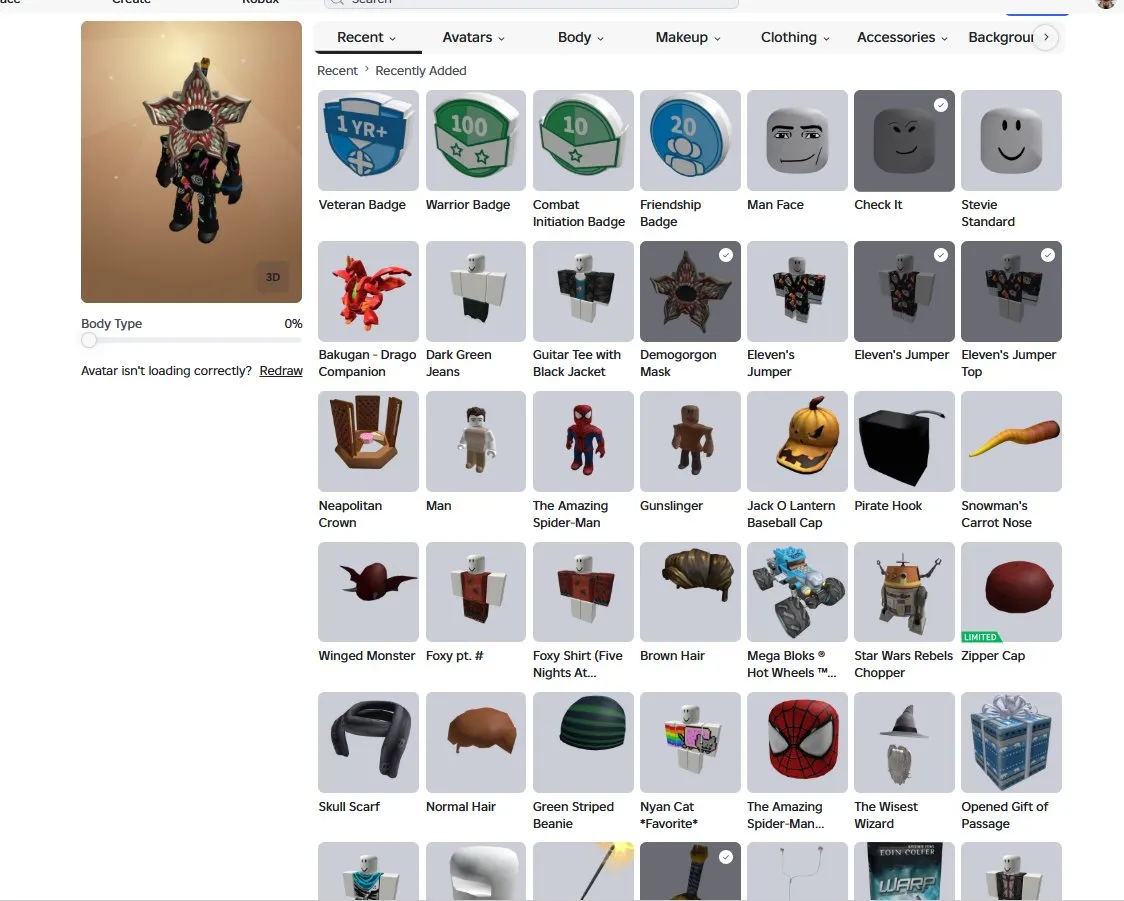1124x901 pixels.
Task: Equip the unchecked Eleven's Jumper shirt
Action: point(797,291)
